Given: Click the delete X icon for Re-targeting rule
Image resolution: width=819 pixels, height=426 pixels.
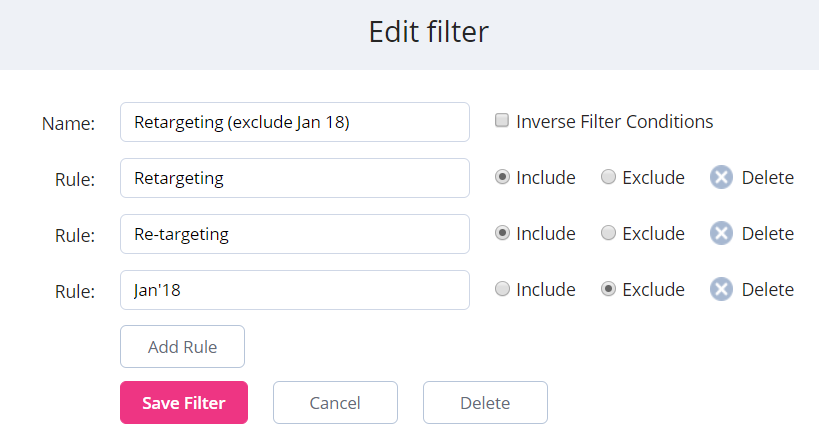Looking at the screenshot, I should pos(722,234).
